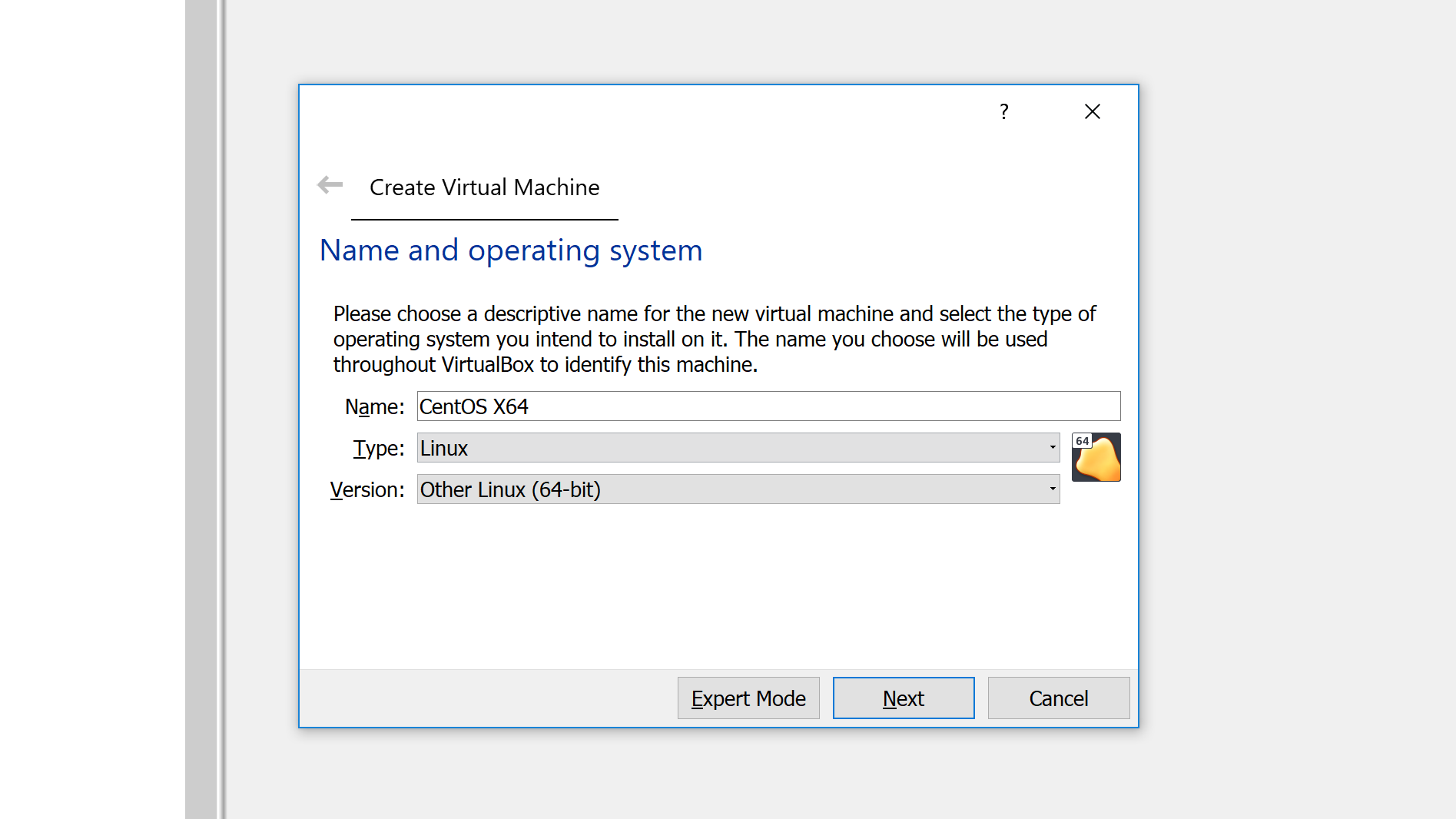Expand the Type list using its arrow

1052,448
